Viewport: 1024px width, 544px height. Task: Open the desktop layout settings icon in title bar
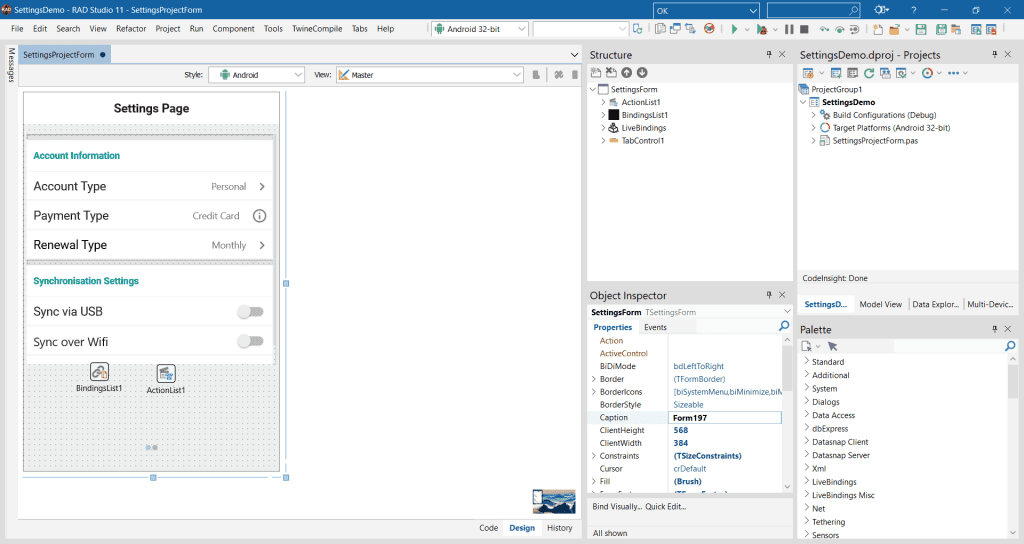tap(882, 10)
